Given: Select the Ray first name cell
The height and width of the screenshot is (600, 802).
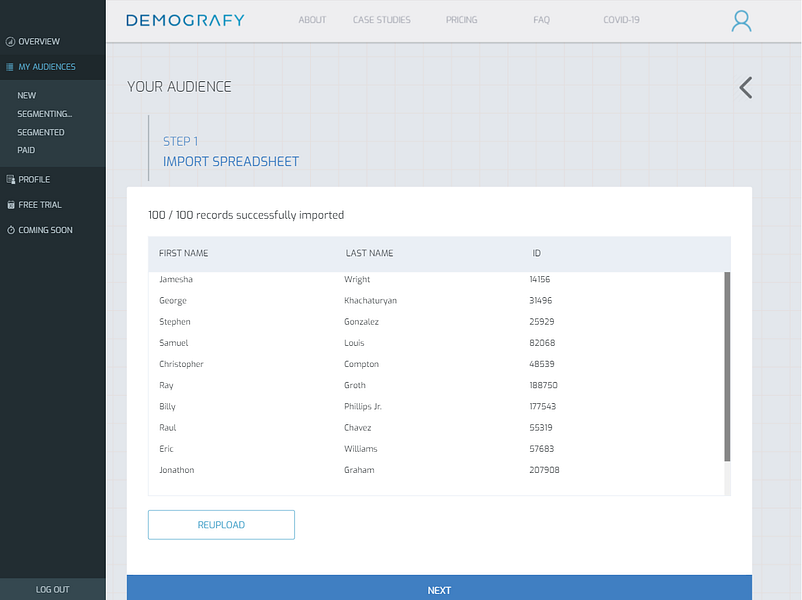Looking at the screenshot, I should pos(166,386).
